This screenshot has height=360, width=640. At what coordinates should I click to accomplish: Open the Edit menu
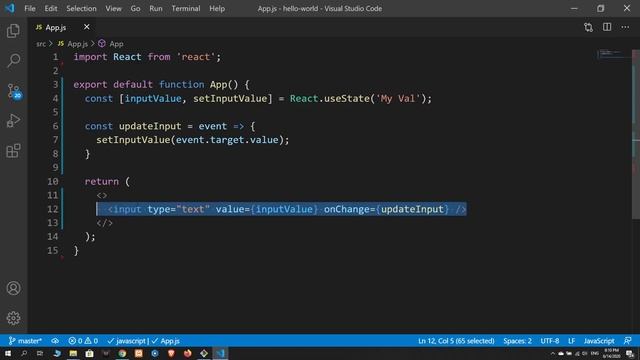(x=51, y=8)
